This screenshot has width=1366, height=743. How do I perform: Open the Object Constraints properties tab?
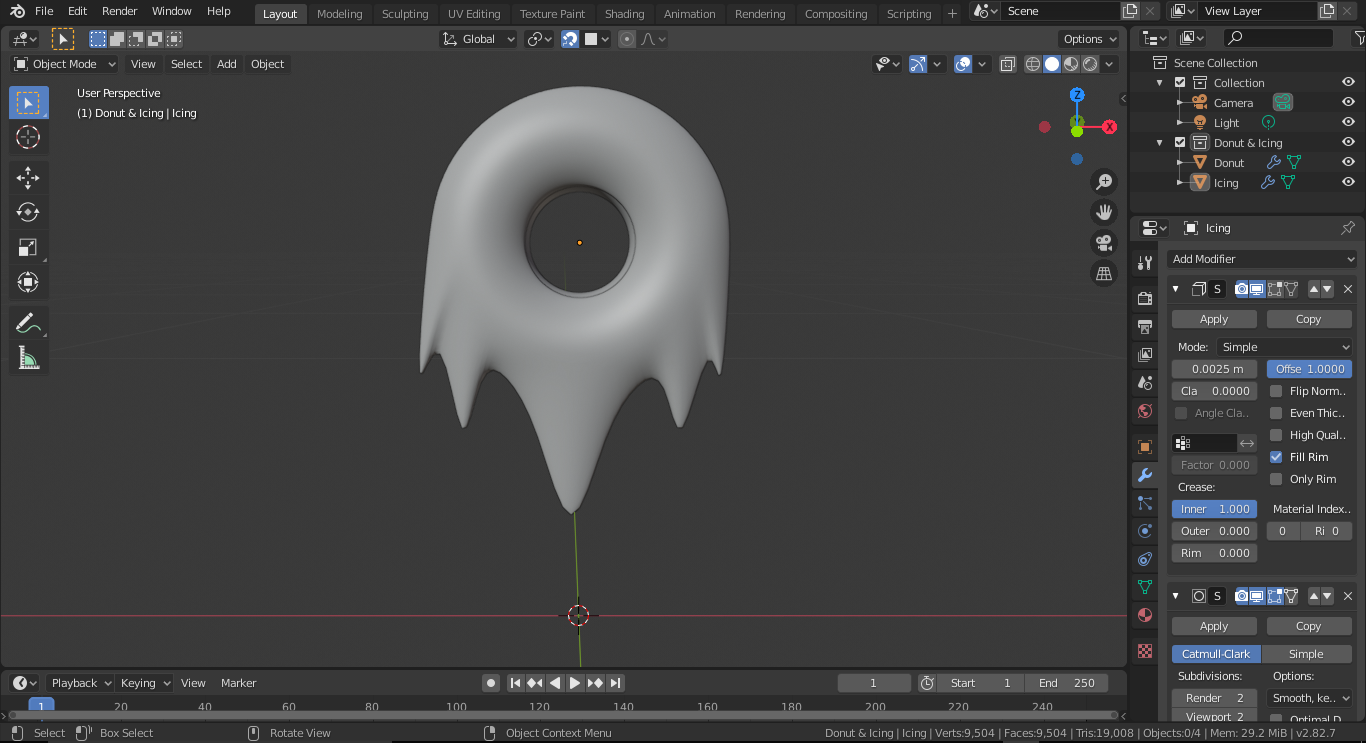[x=1146, y=559]
